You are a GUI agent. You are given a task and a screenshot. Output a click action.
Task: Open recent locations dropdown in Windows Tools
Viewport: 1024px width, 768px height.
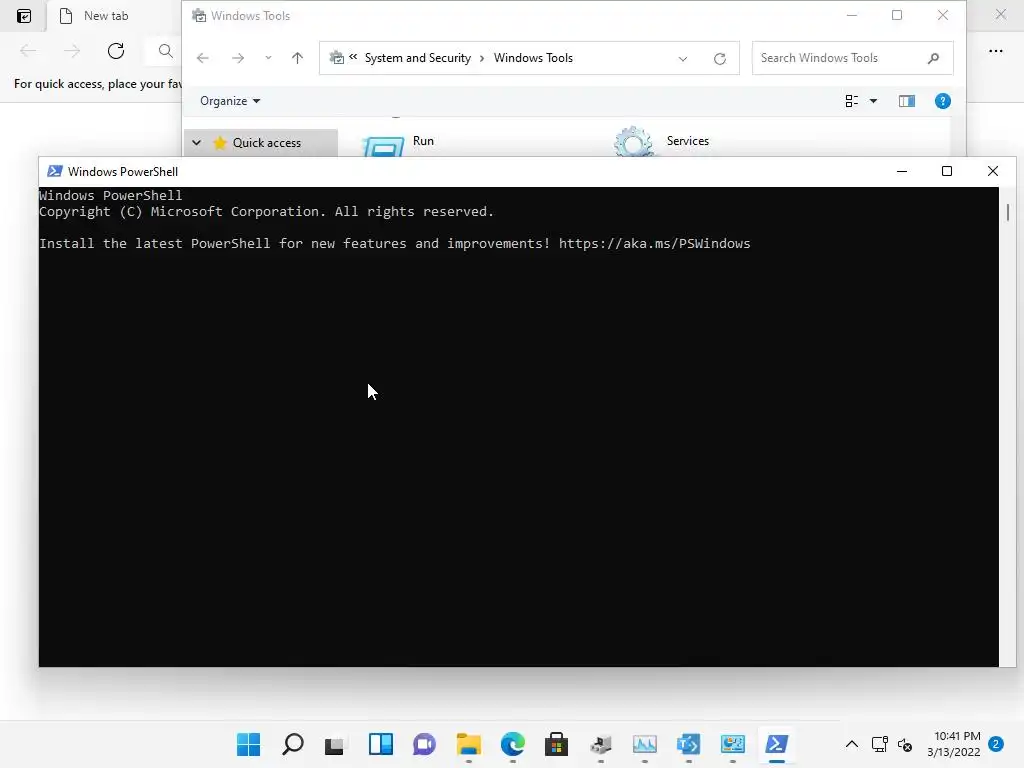tap(268, 58)
